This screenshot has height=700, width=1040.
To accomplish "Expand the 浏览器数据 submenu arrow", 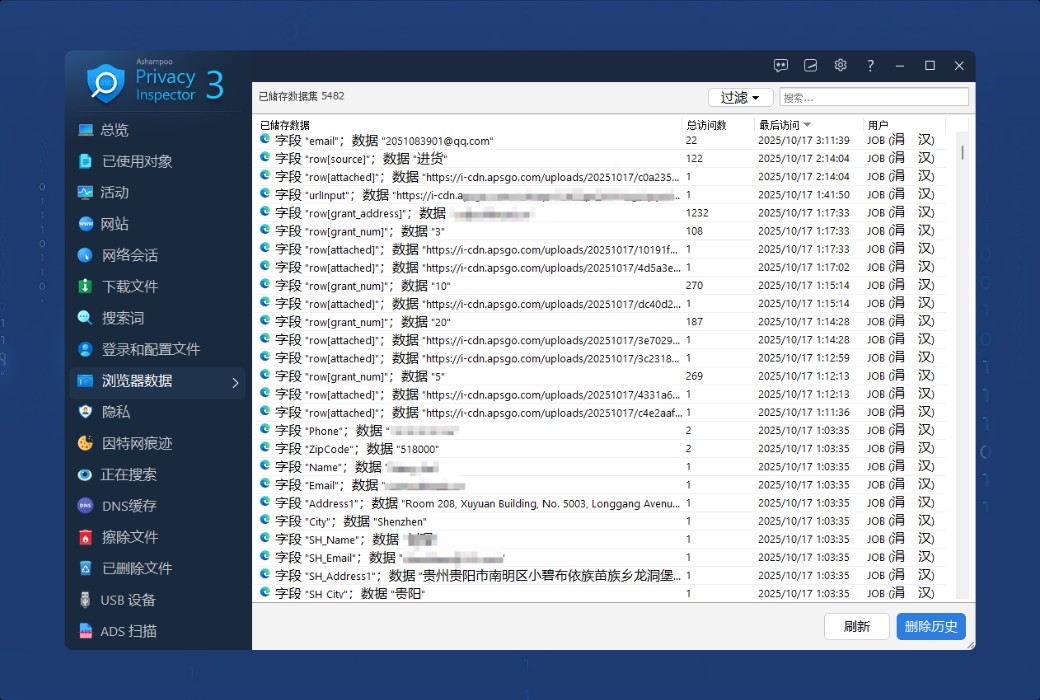I will pos(235,382).
